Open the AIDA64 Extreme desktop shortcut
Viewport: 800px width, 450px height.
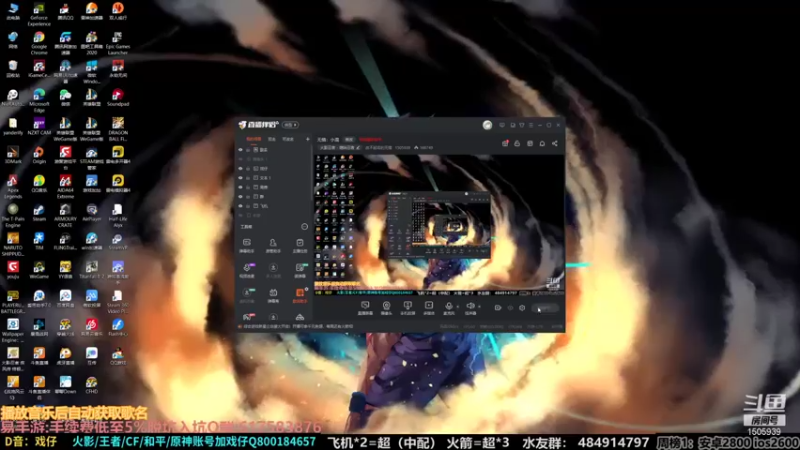tap(65, 187)
